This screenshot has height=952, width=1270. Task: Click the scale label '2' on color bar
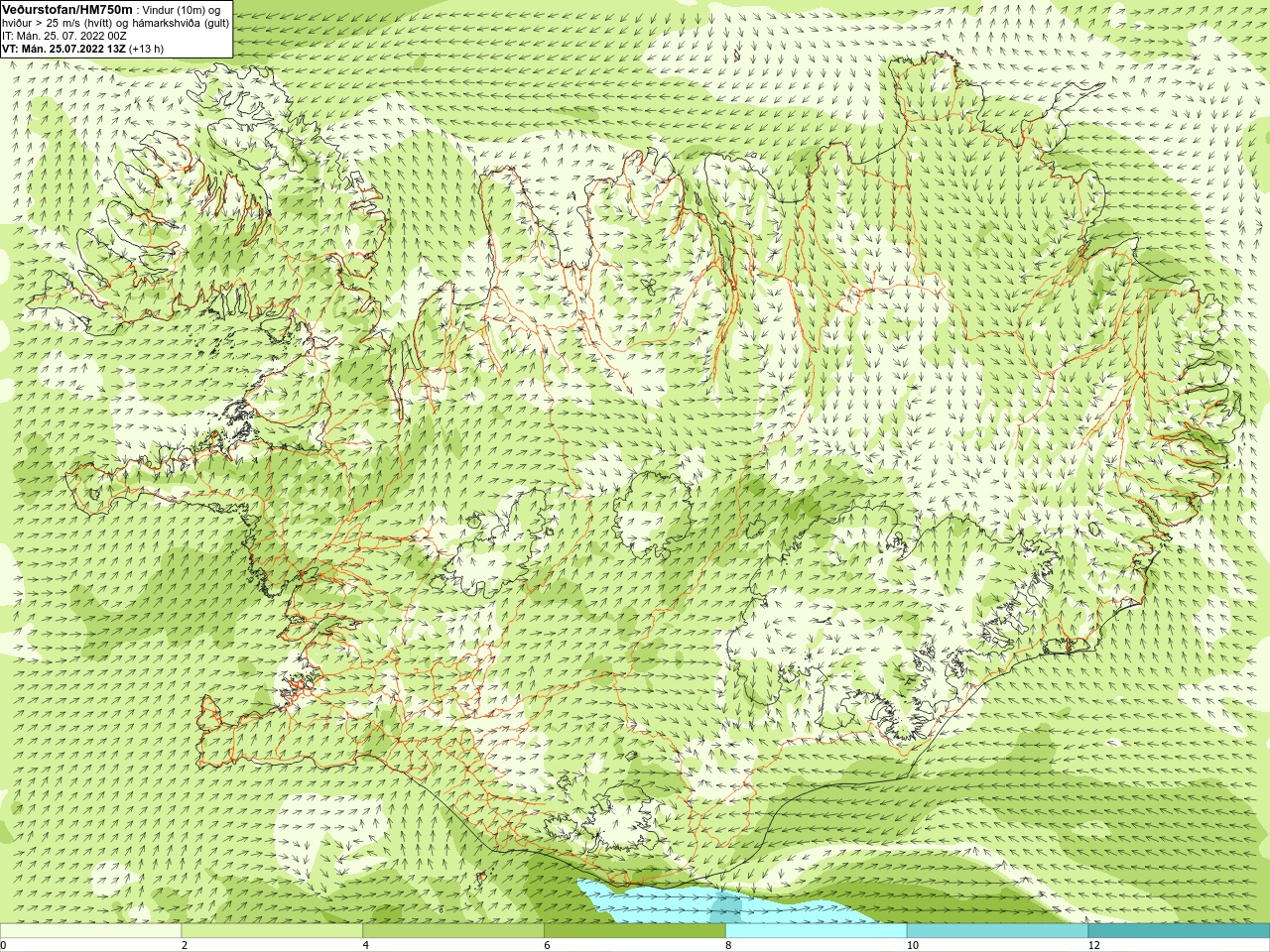point(185,945)
